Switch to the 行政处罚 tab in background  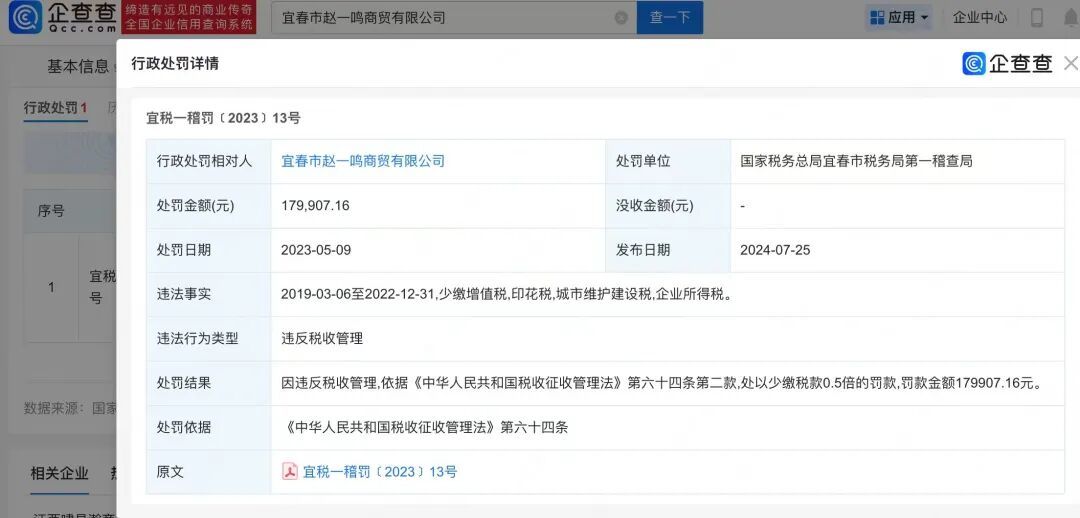tap(55, 108)
